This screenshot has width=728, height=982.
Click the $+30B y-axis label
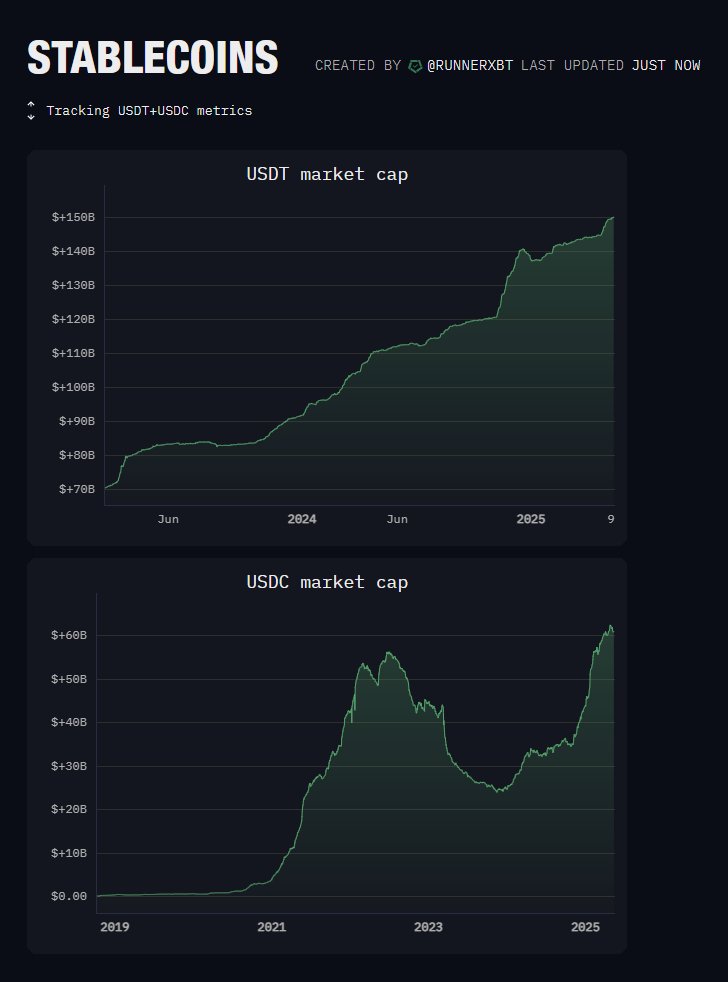point(70,766)
